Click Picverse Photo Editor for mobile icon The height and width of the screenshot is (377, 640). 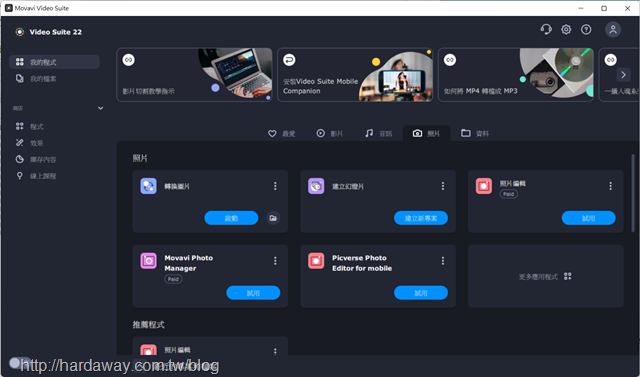point(316,261)
